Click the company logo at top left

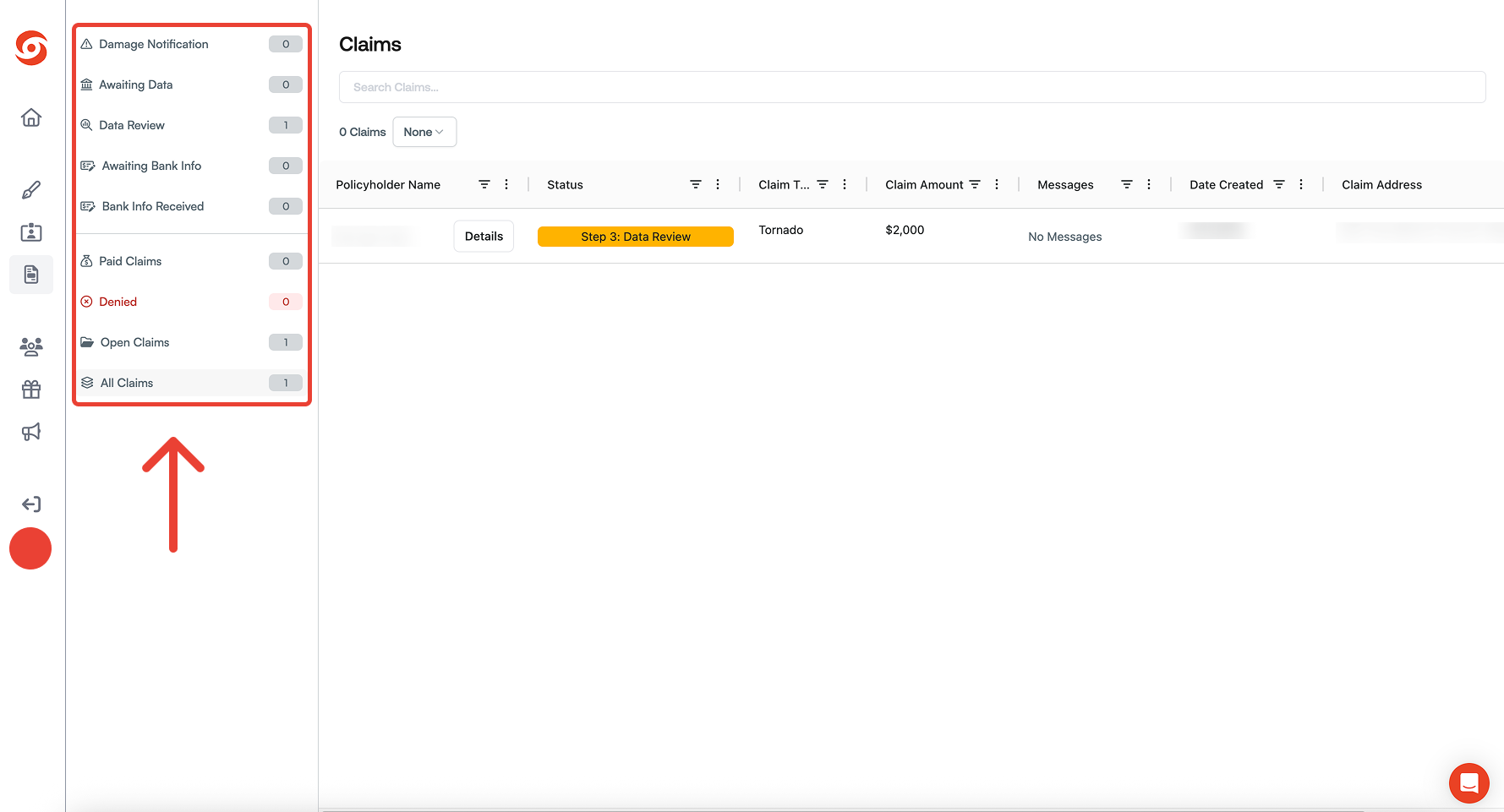30,48
